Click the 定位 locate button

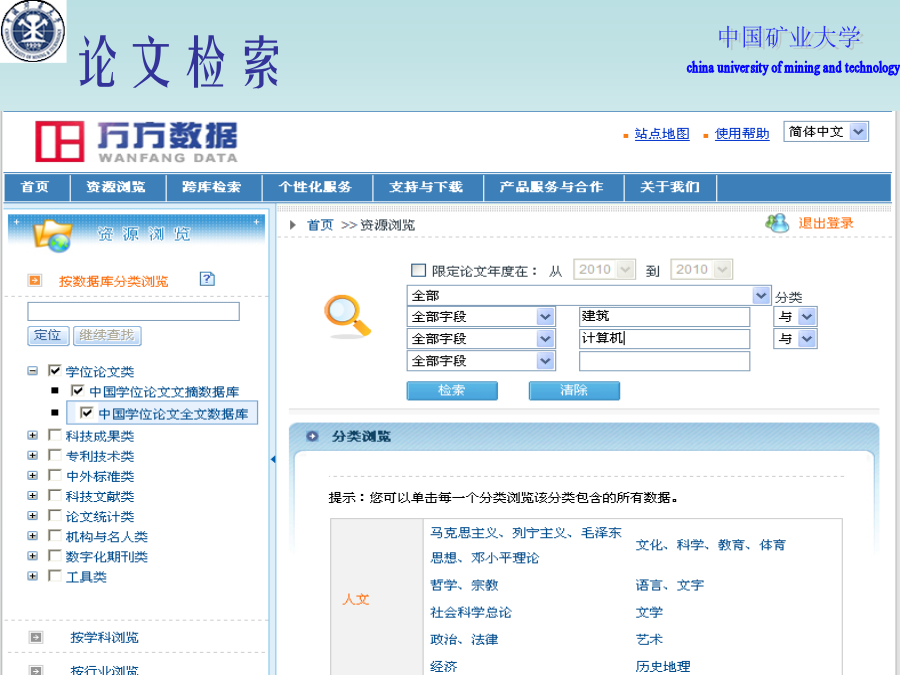48,335
